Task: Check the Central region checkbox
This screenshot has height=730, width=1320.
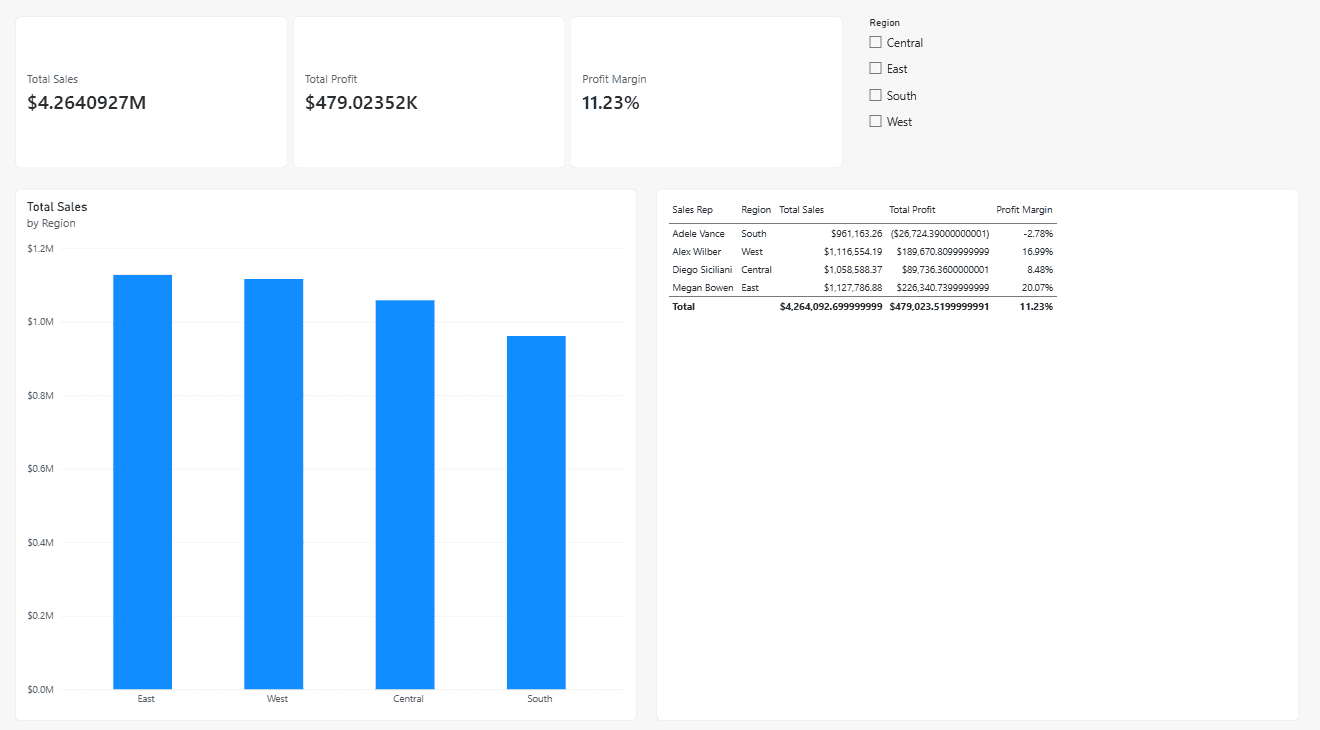Action: tap(876, 42)
